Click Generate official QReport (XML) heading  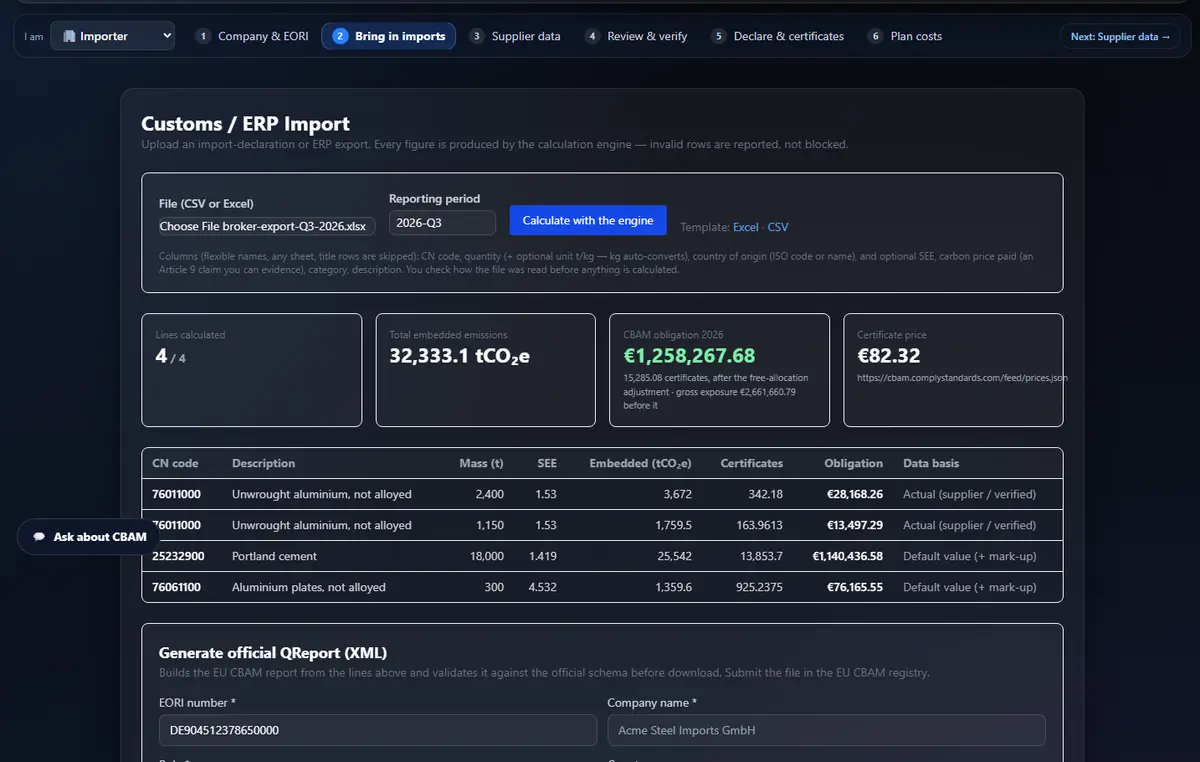tap(273, 652)
